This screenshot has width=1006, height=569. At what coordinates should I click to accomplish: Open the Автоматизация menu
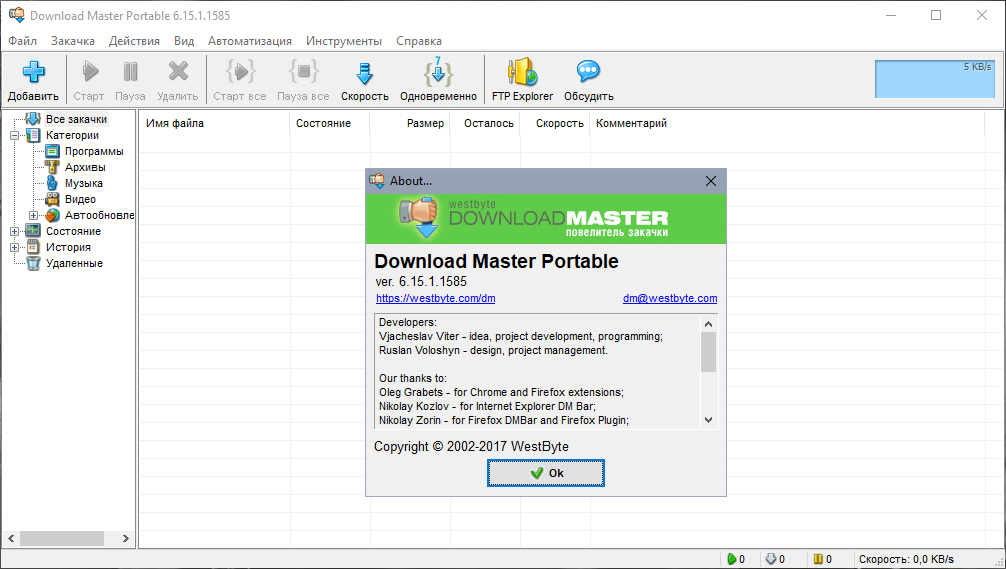(x=250, y=41)
